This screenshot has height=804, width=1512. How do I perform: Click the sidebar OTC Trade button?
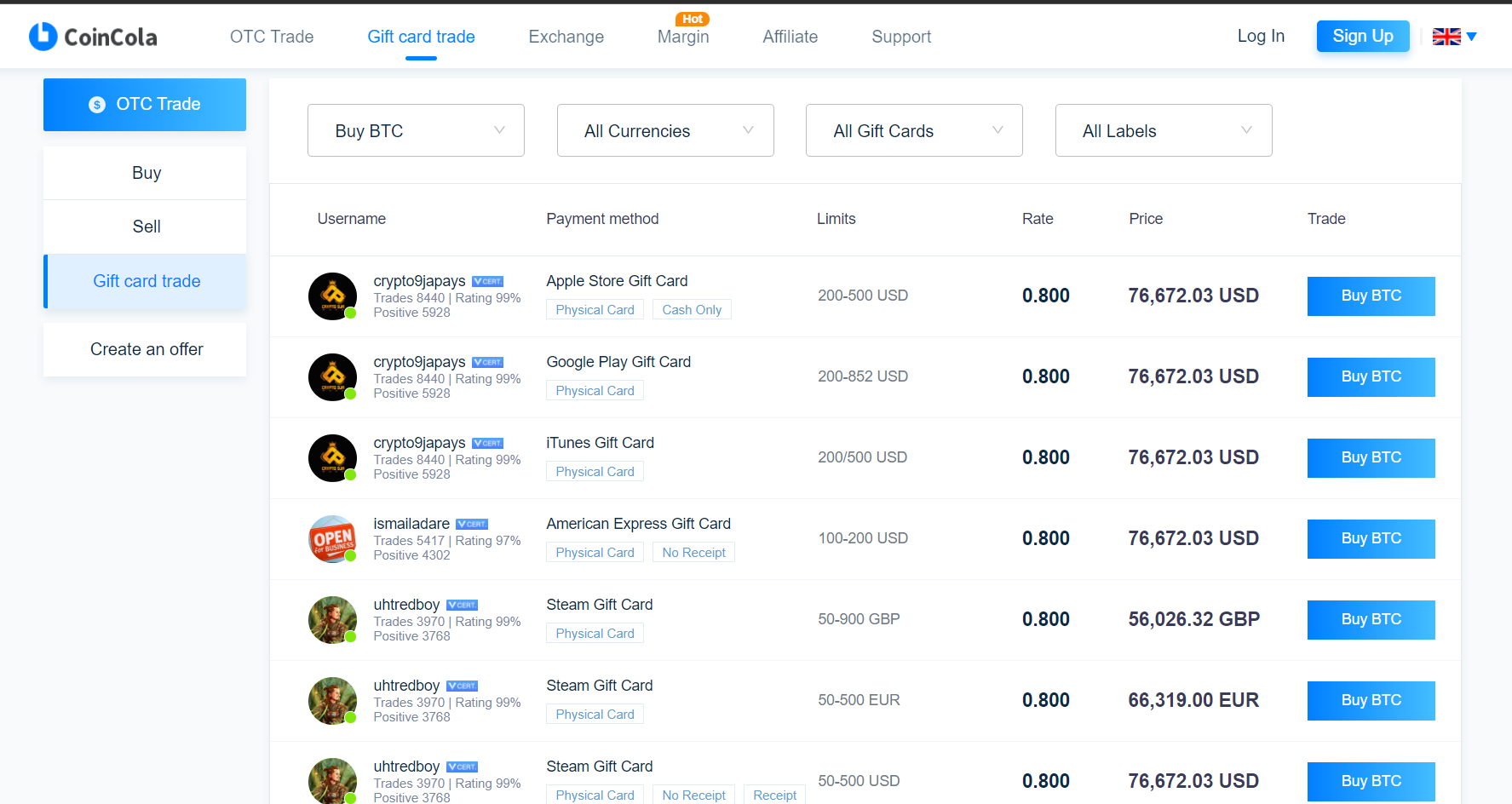[x=145, y=105]
